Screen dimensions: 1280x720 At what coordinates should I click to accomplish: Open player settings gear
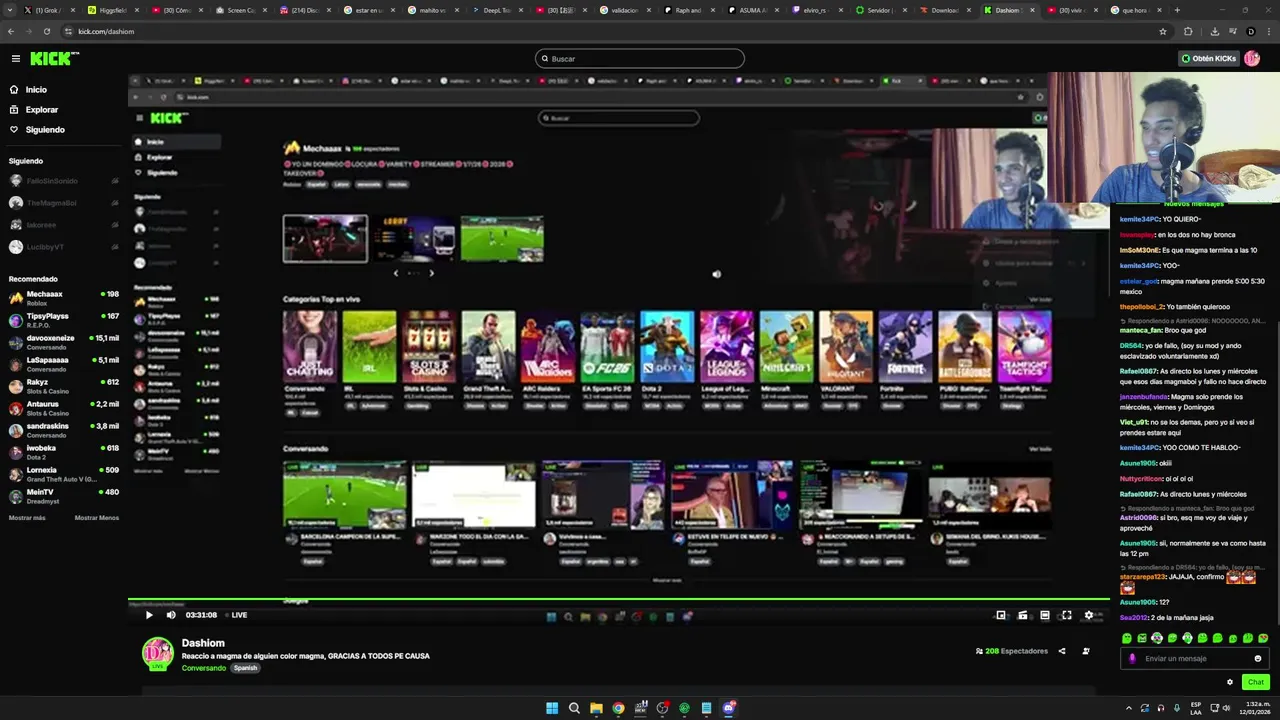coord(1089,615)
